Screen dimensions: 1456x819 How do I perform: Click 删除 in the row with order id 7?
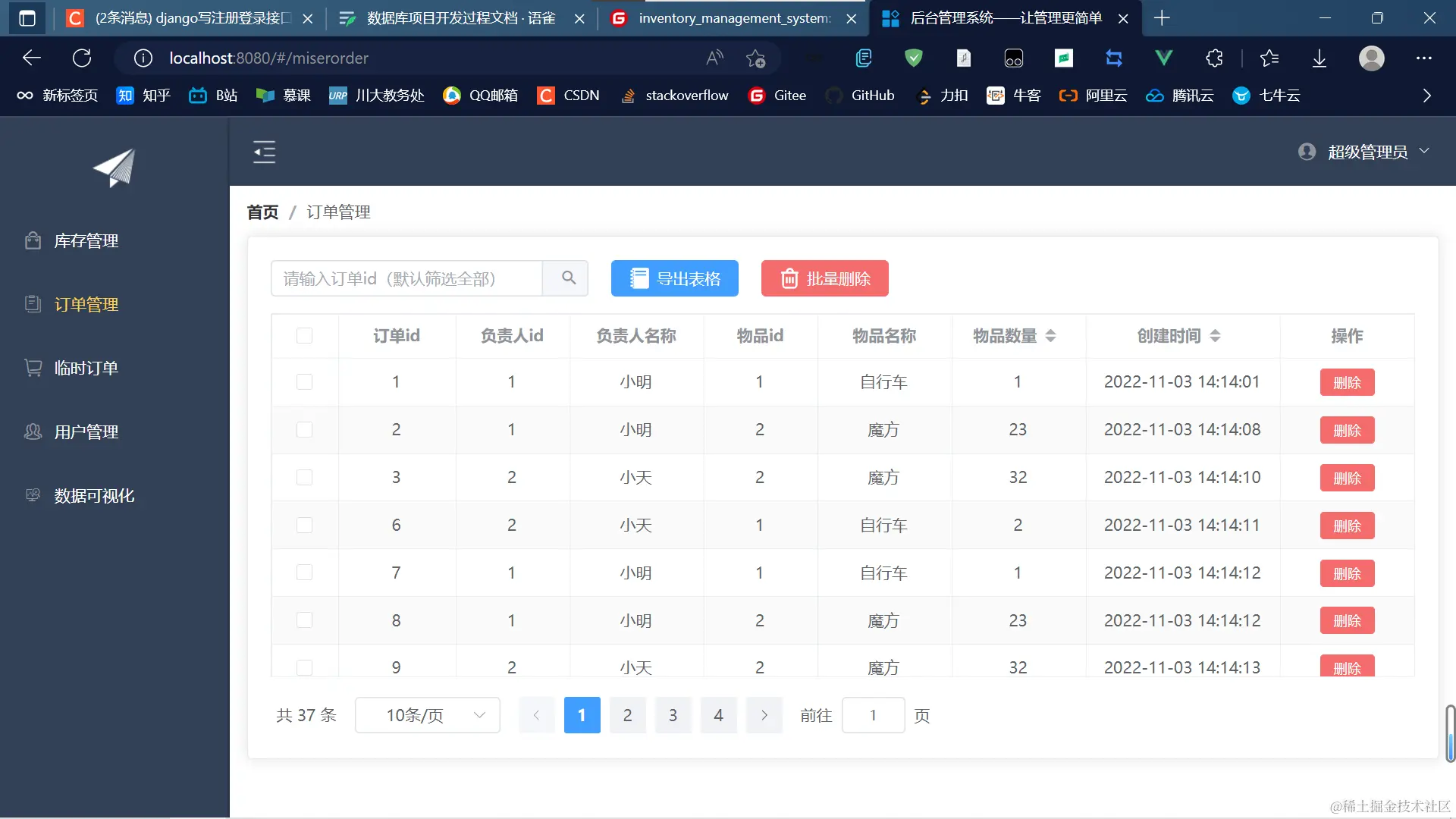click(x=1348, y=573)
